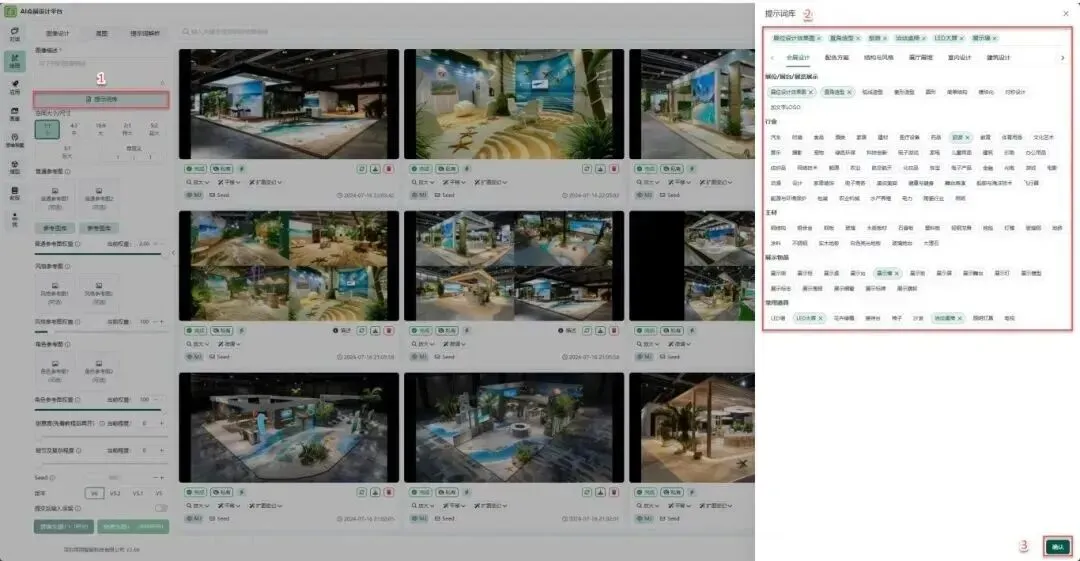Click the search magnifier icon in top search bar
1080x561 pixels.
(x=186, y=32)
